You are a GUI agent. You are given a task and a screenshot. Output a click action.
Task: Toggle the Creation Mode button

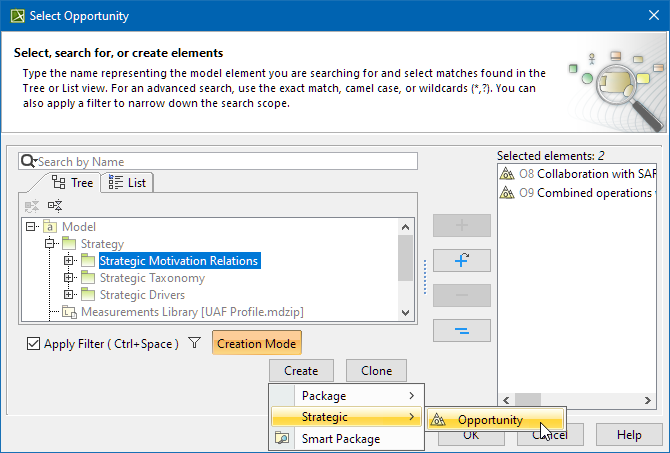pyautogui.click(x=257, y=344)
